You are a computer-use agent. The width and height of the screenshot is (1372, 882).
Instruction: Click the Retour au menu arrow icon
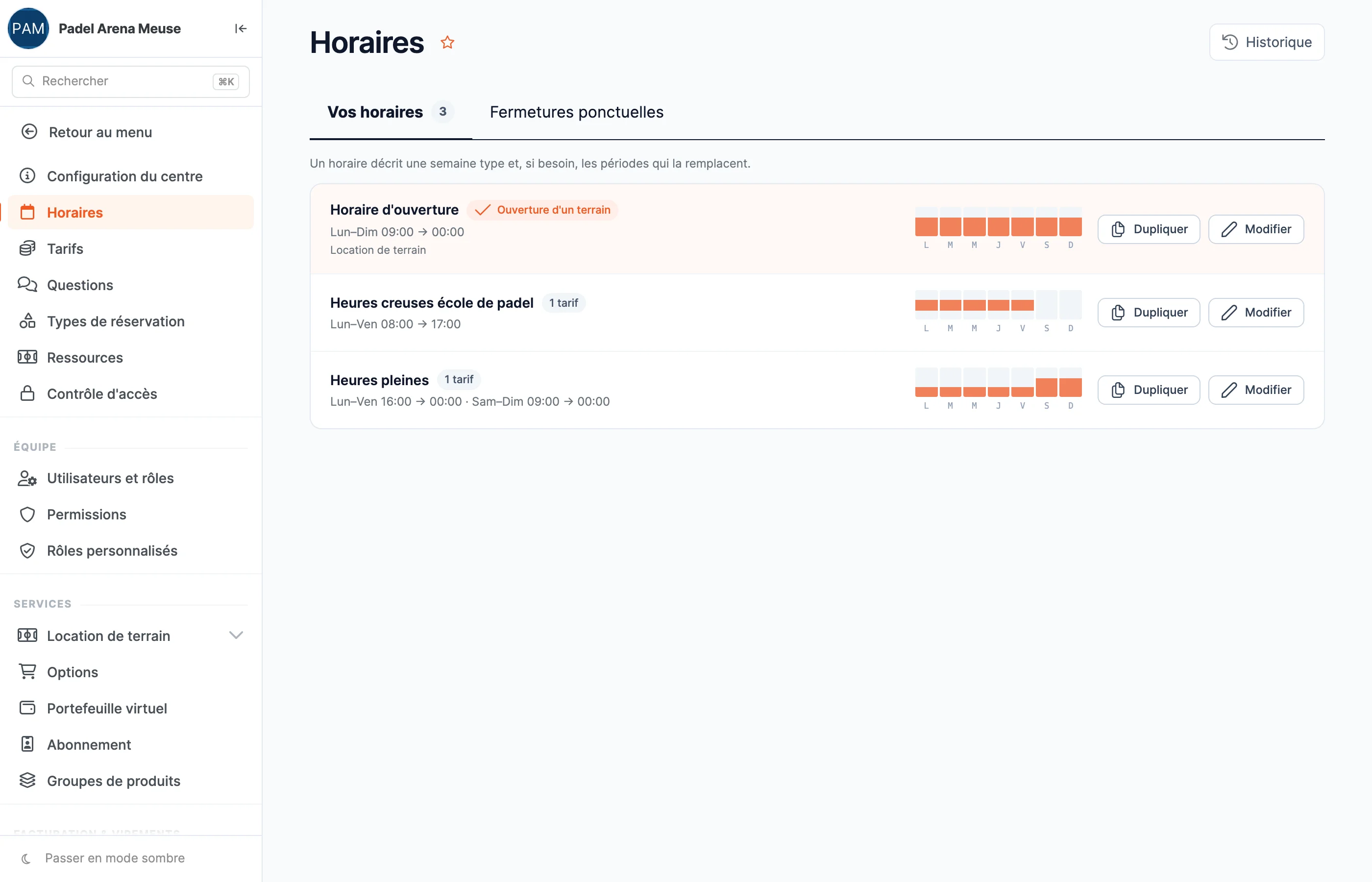tap(29, 132)
